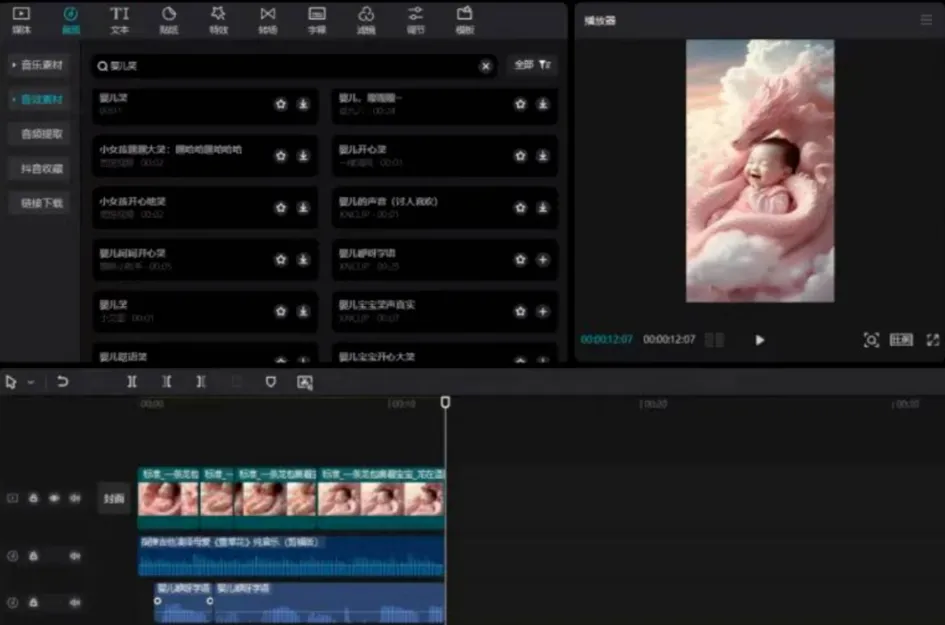Mute the background music audio track

[x=74, y=556]
